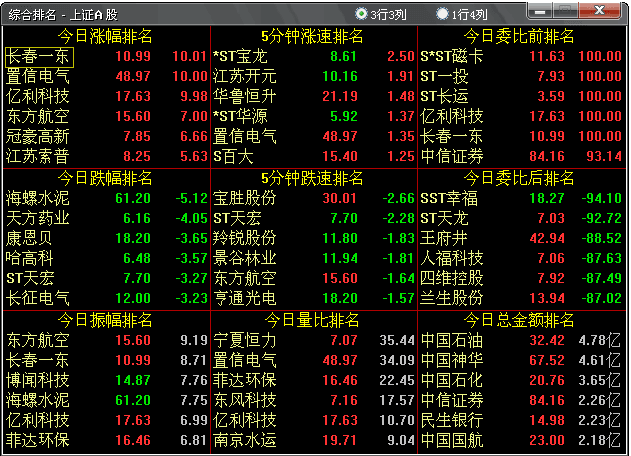Select 王府井 stock row
Image resolution: width=631 pixels, height=456 pixels.
pyautogui.click(x=522, y=238)
